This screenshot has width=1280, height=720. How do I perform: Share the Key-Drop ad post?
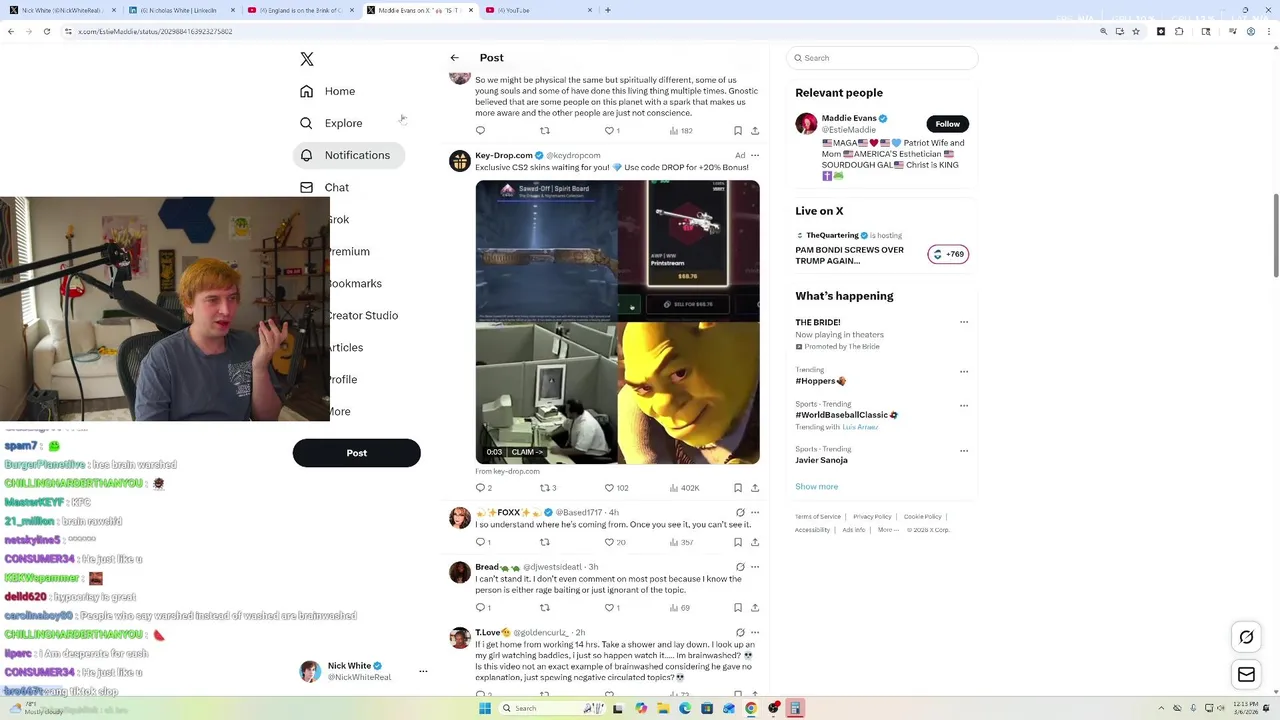click(755, 488)
